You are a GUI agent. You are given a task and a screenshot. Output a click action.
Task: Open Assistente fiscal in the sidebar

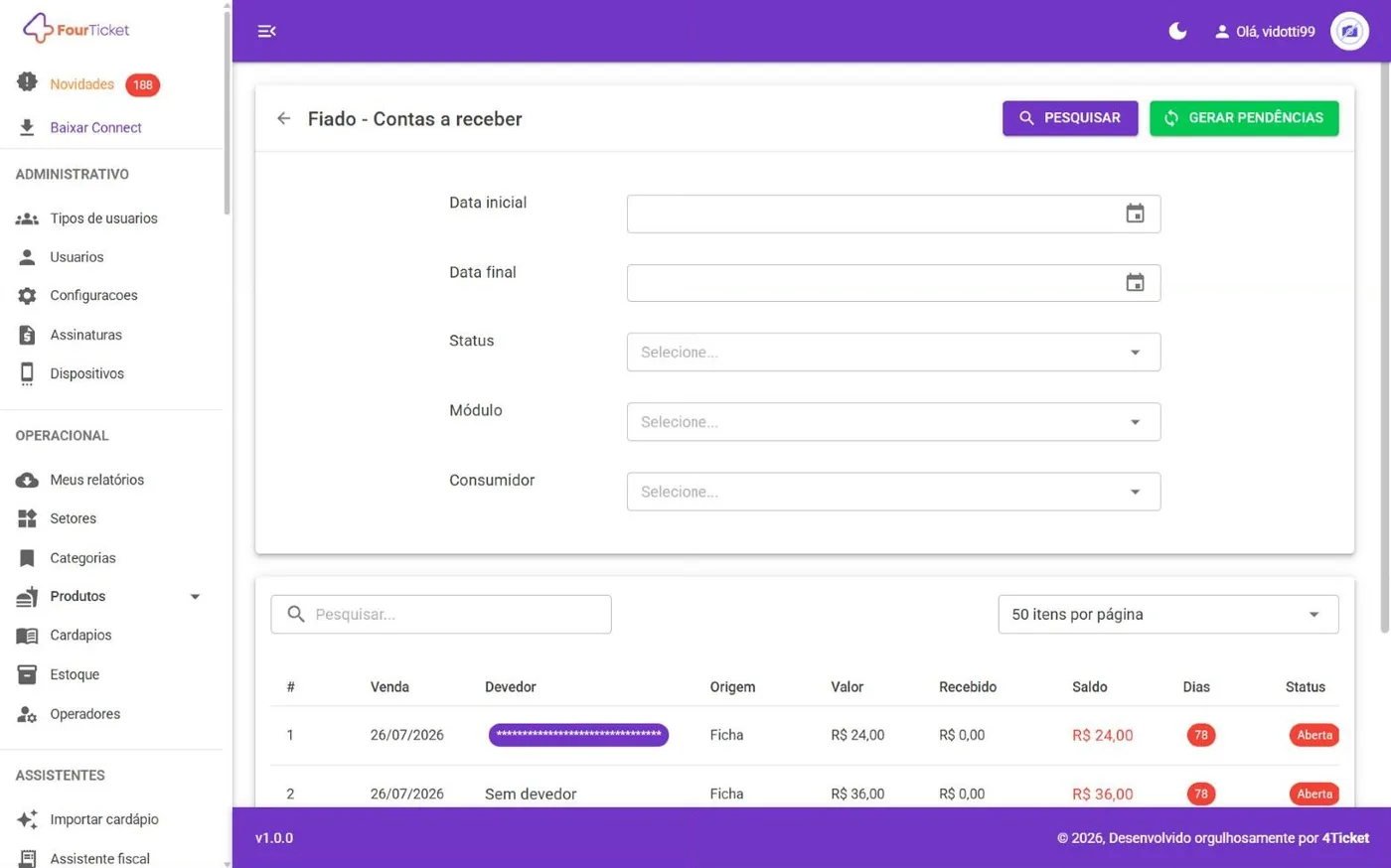pyautogui.click(x=100, y=859)
